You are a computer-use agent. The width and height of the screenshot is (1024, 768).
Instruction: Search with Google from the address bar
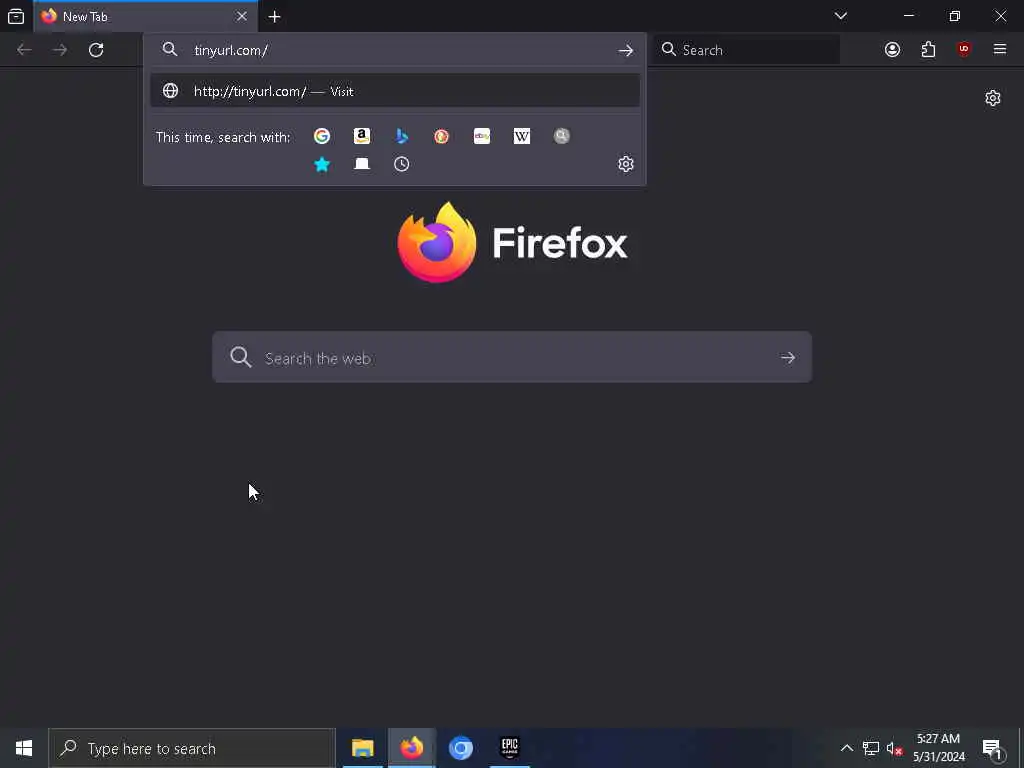322,136
